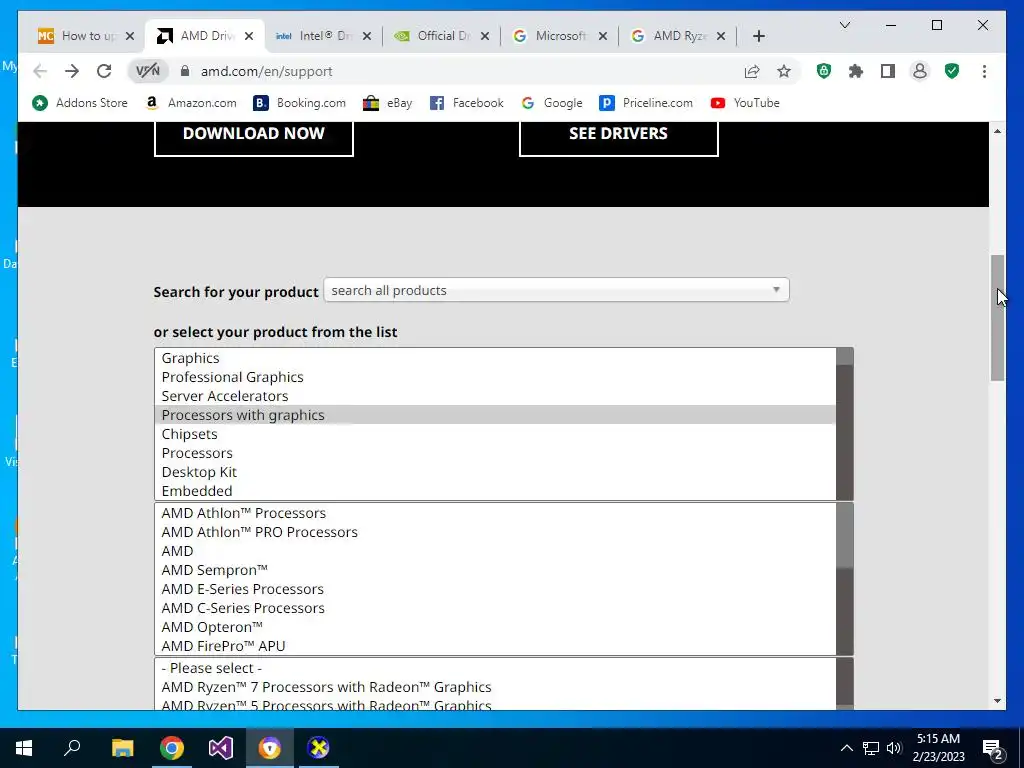Image resolution: width=1024 pixels, height=768 pixels.
Task: Select Embedded category
Action: [x=495, y=490]
